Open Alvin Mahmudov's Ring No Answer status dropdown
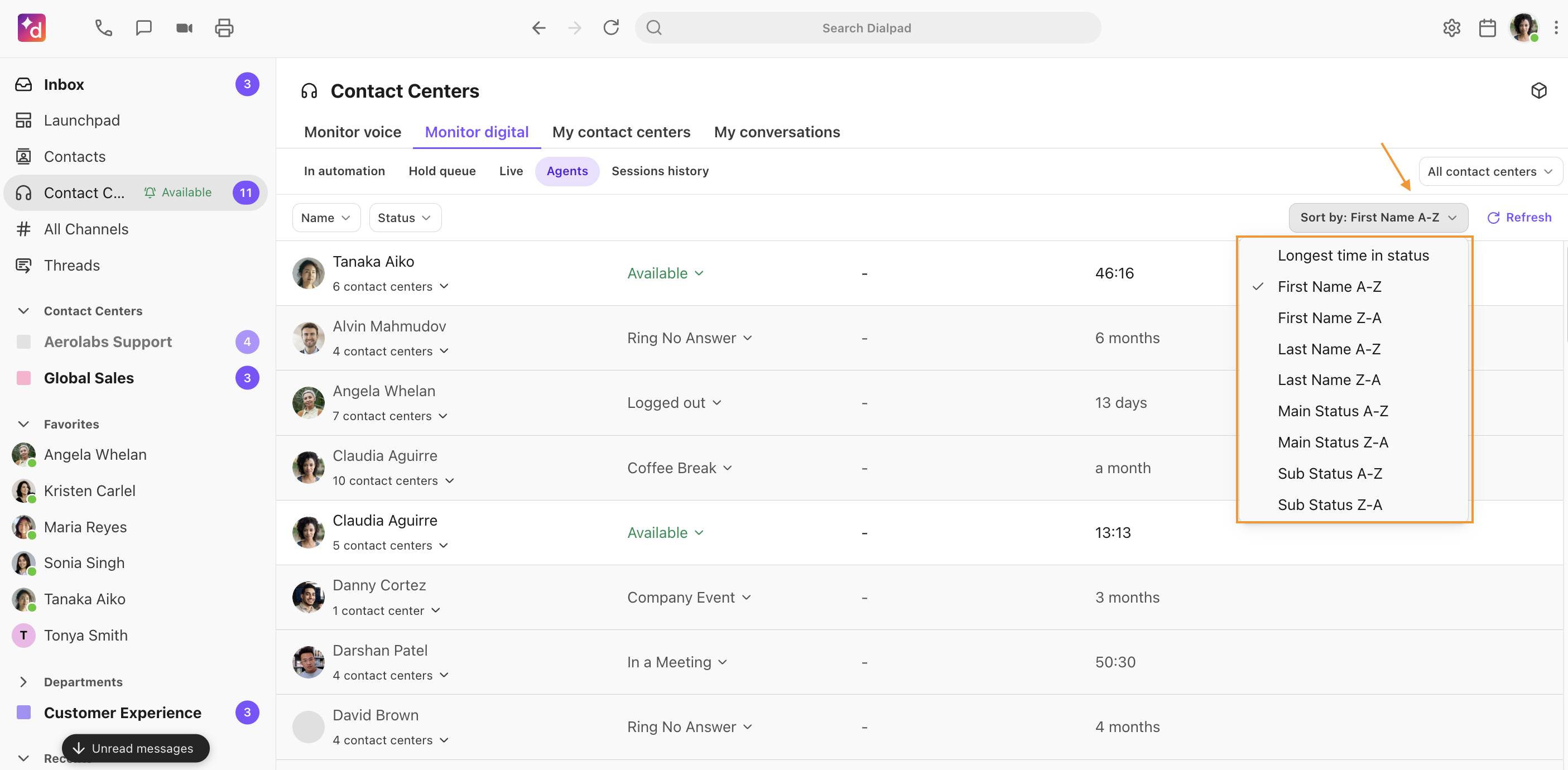The image size is (1568, 770). coord(690,338)
